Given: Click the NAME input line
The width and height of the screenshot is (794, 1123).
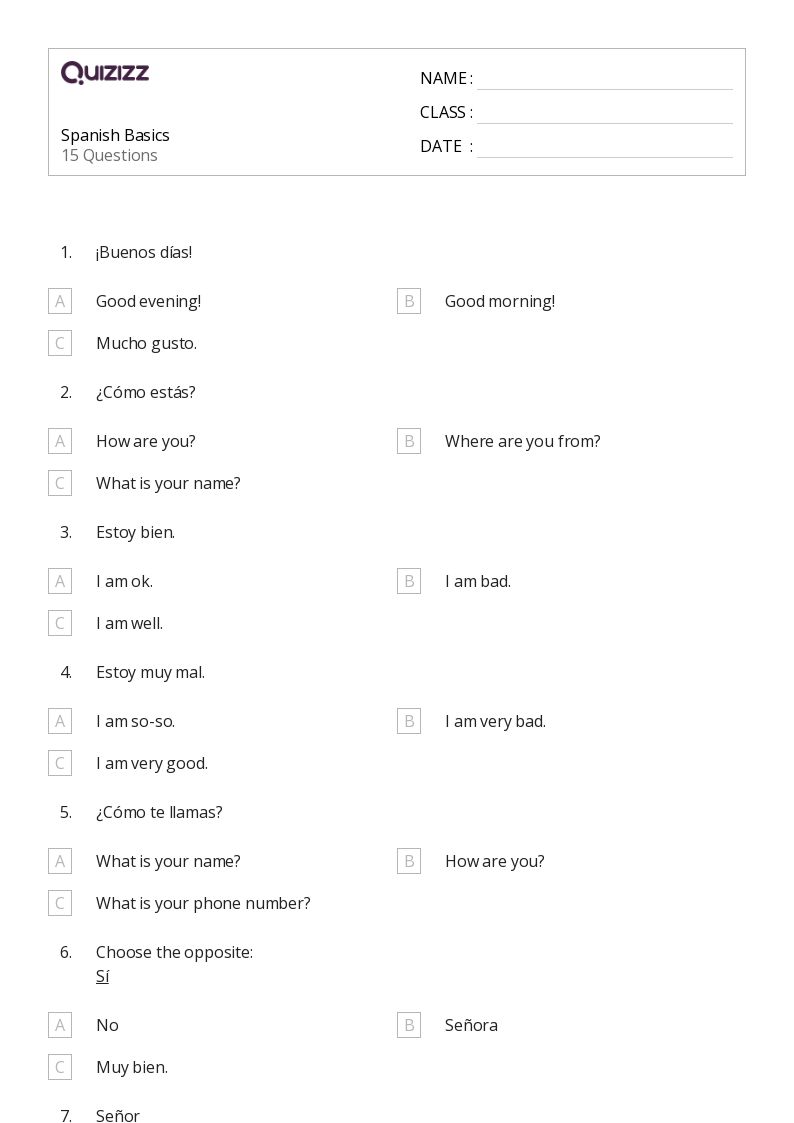Looking at the screenshot, I should coord(604,79).
